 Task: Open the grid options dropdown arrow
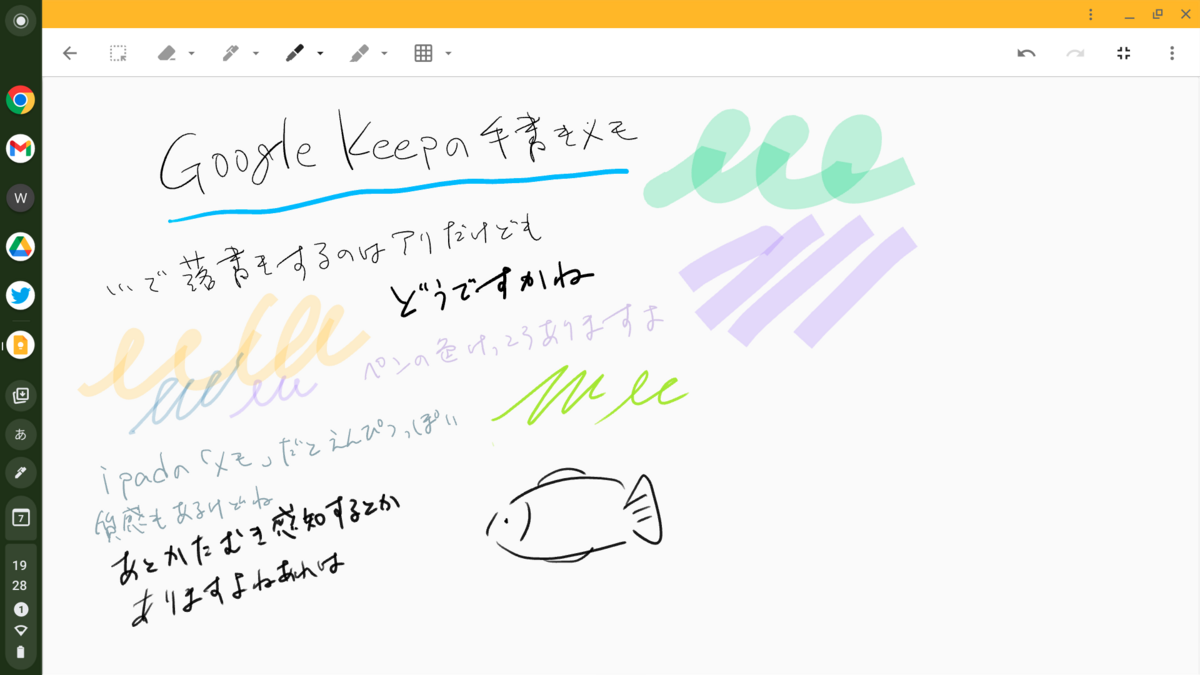pos(448,54)
